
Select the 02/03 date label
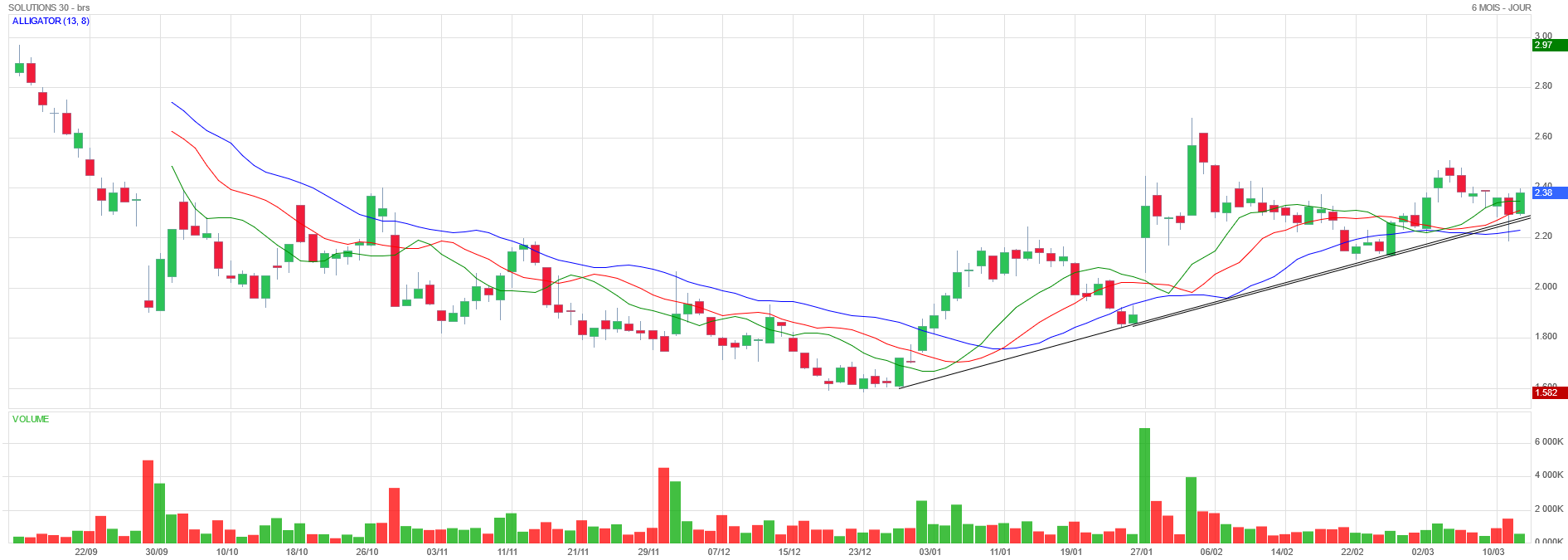pyautogui.click(x=1423, y=552)
